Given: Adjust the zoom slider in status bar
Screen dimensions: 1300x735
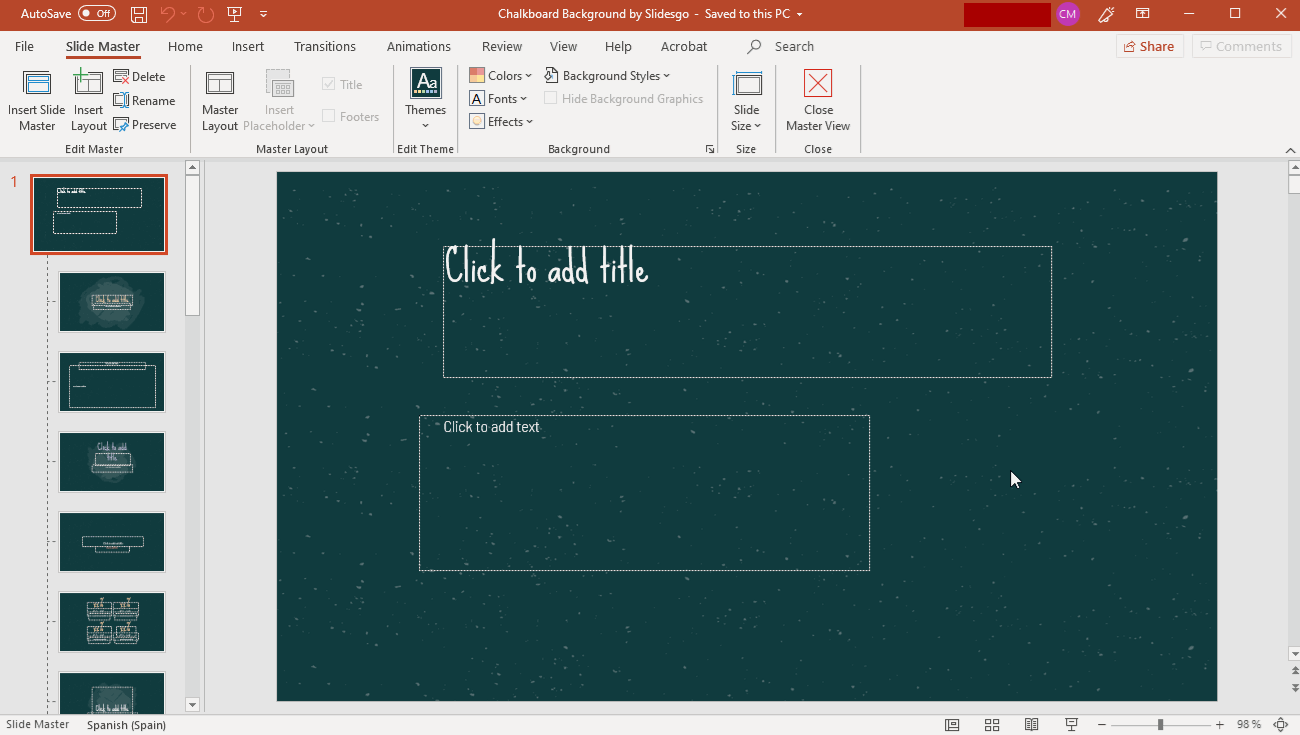Looking at the screenshot, I should pos(1160,725).
